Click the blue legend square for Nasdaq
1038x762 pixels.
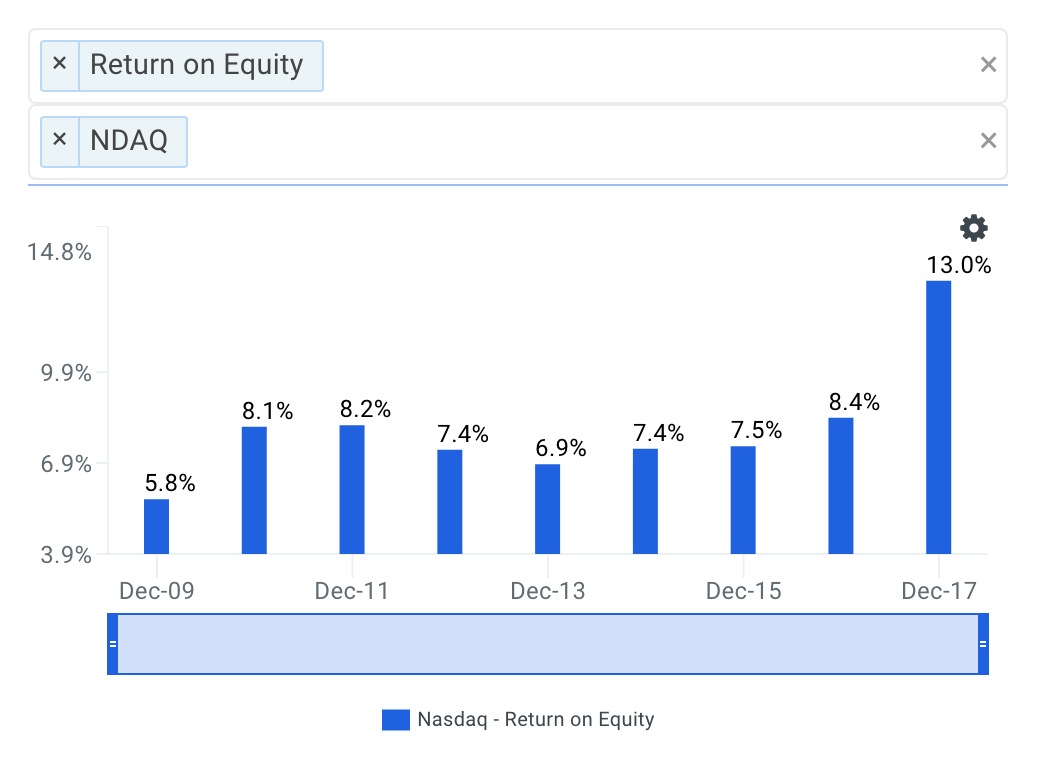click(394, 719)
